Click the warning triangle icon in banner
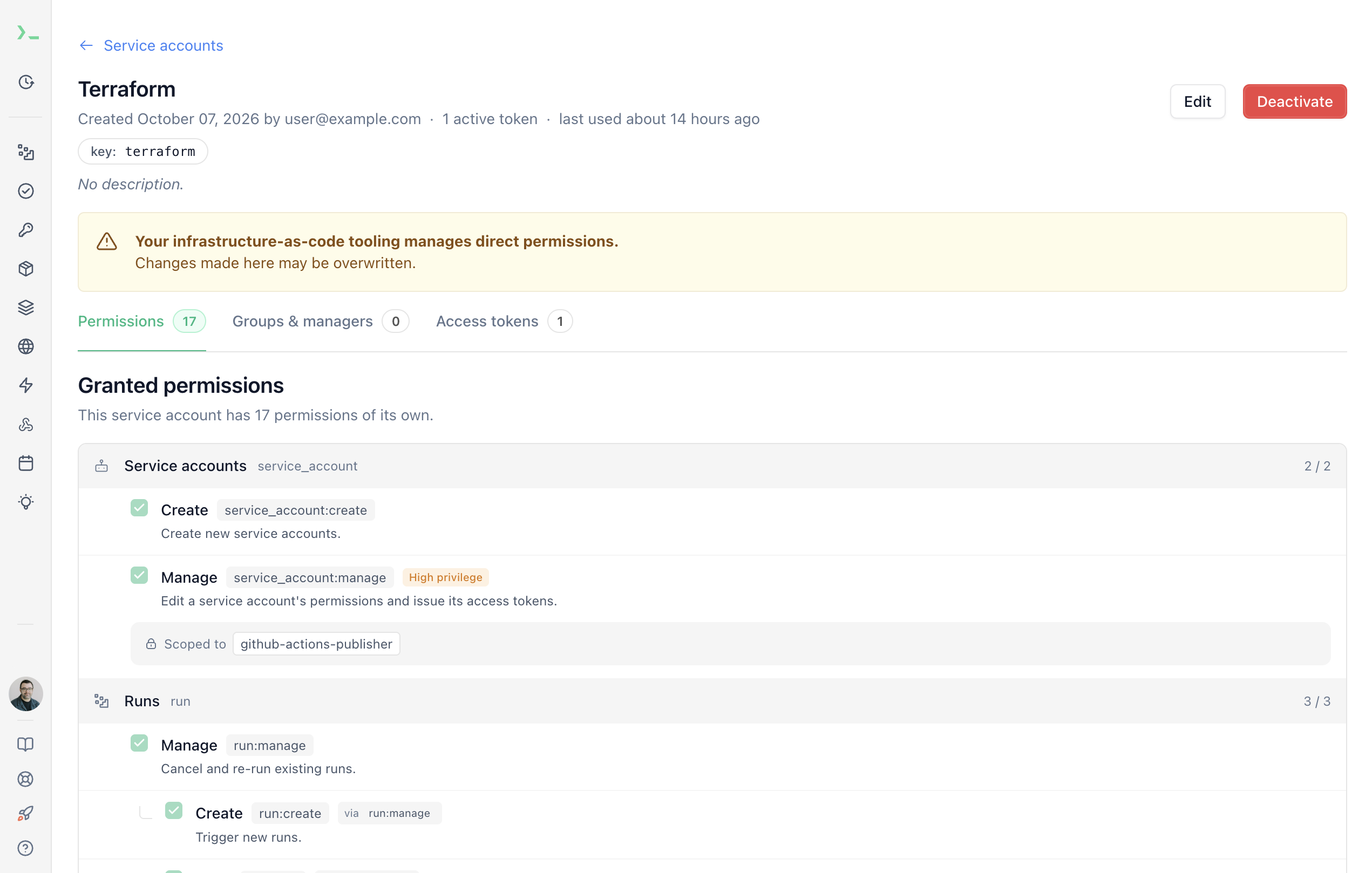This screenshot has width=1372, height=873. (x=106, y=242)
